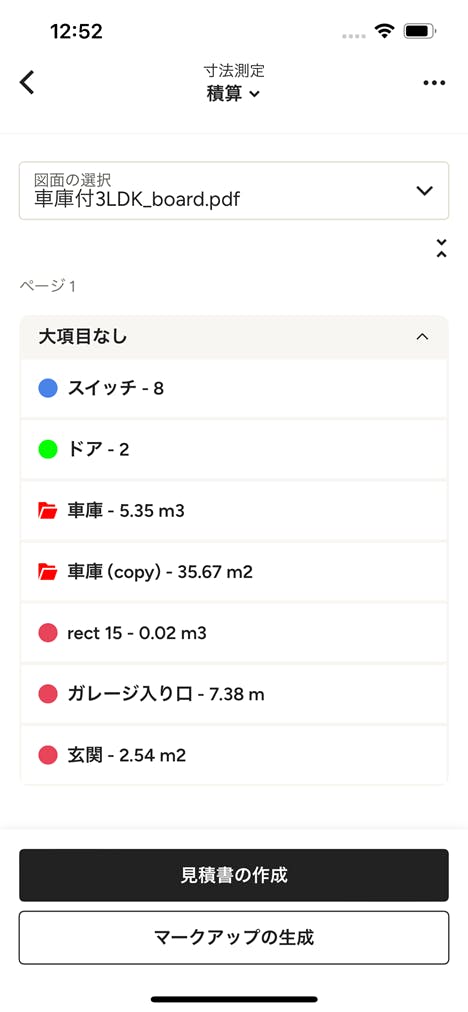Collapse the 大項目なし section chevron
This screenshot has height=1012, width=468.
tap(422, 337)
